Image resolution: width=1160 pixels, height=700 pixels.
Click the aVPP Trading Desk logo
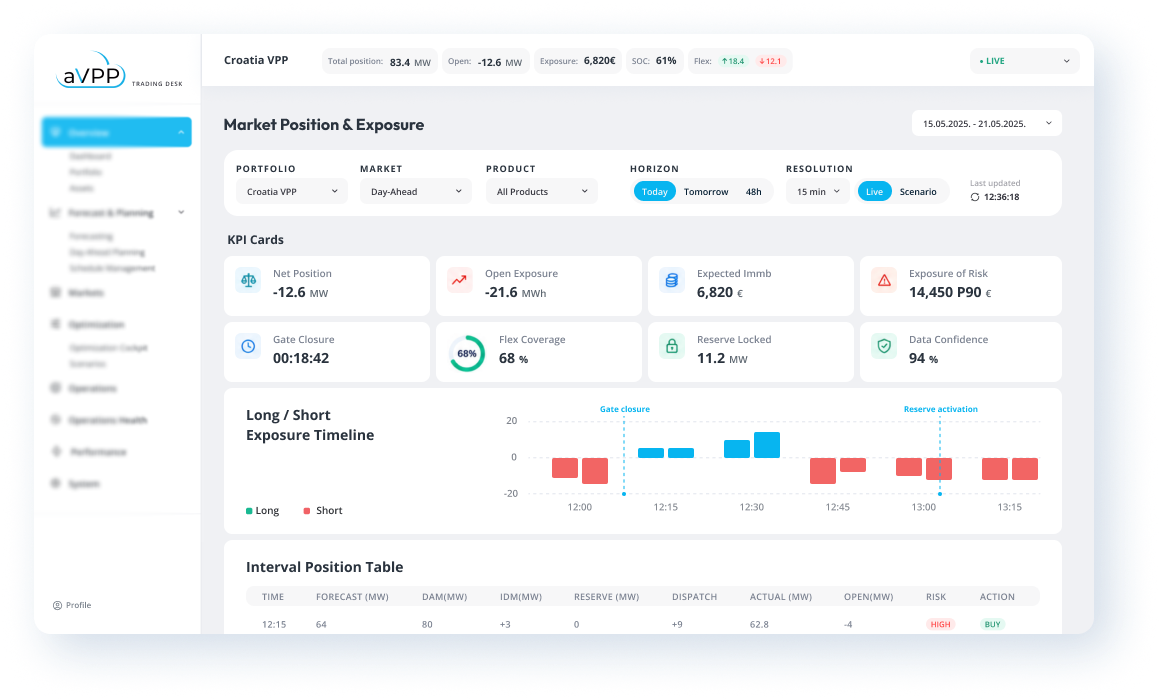(x=118, y=71)
